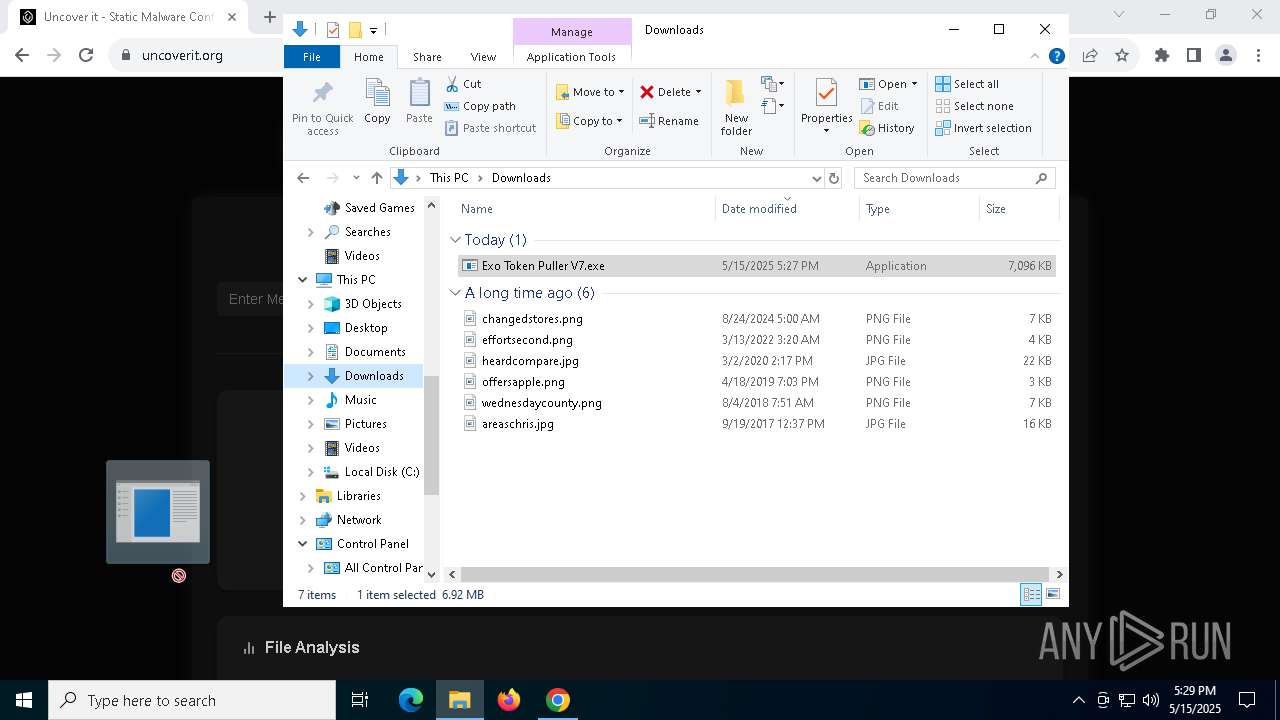Image resolution: width=1280 pixels, height=720 pixels.
Task: Open notification center on taskbar
Action: (1247, 700)
